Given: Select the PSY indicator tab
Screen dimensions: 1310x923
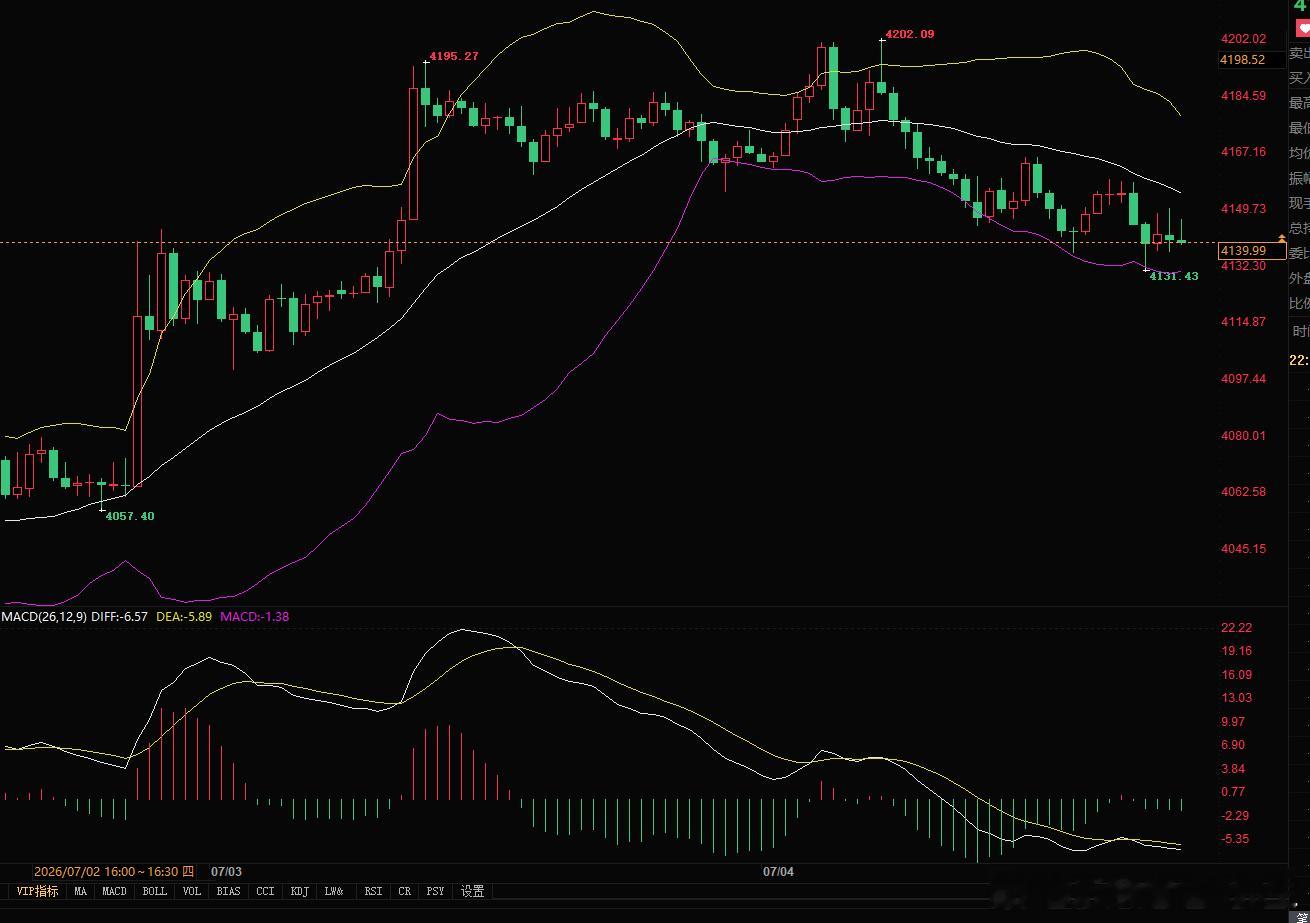Looking at the screenshot, I should (x=435, y=891).
